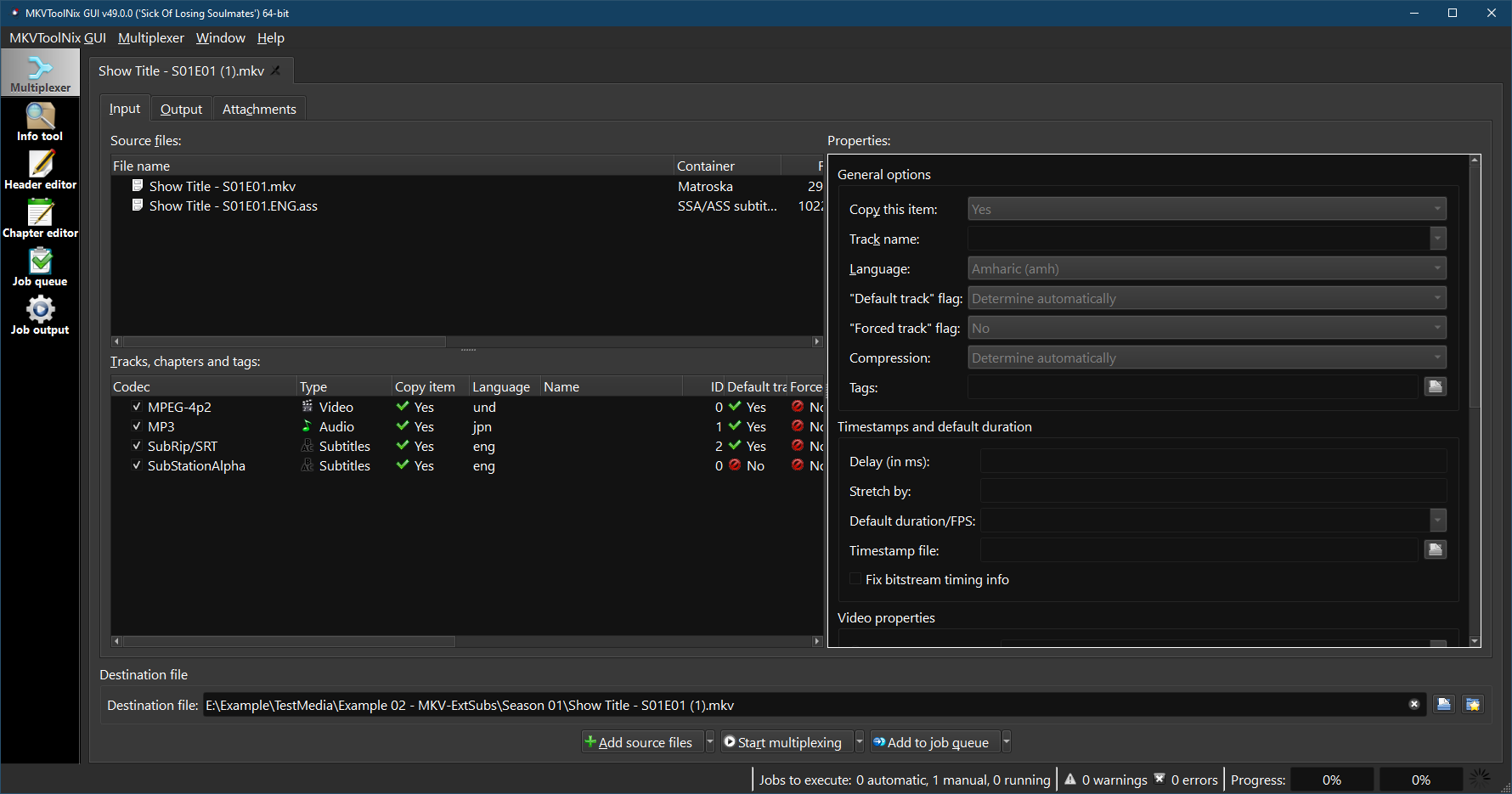Browse for a Timestamp file
1512x794 pixels.
coord(1436,550)
